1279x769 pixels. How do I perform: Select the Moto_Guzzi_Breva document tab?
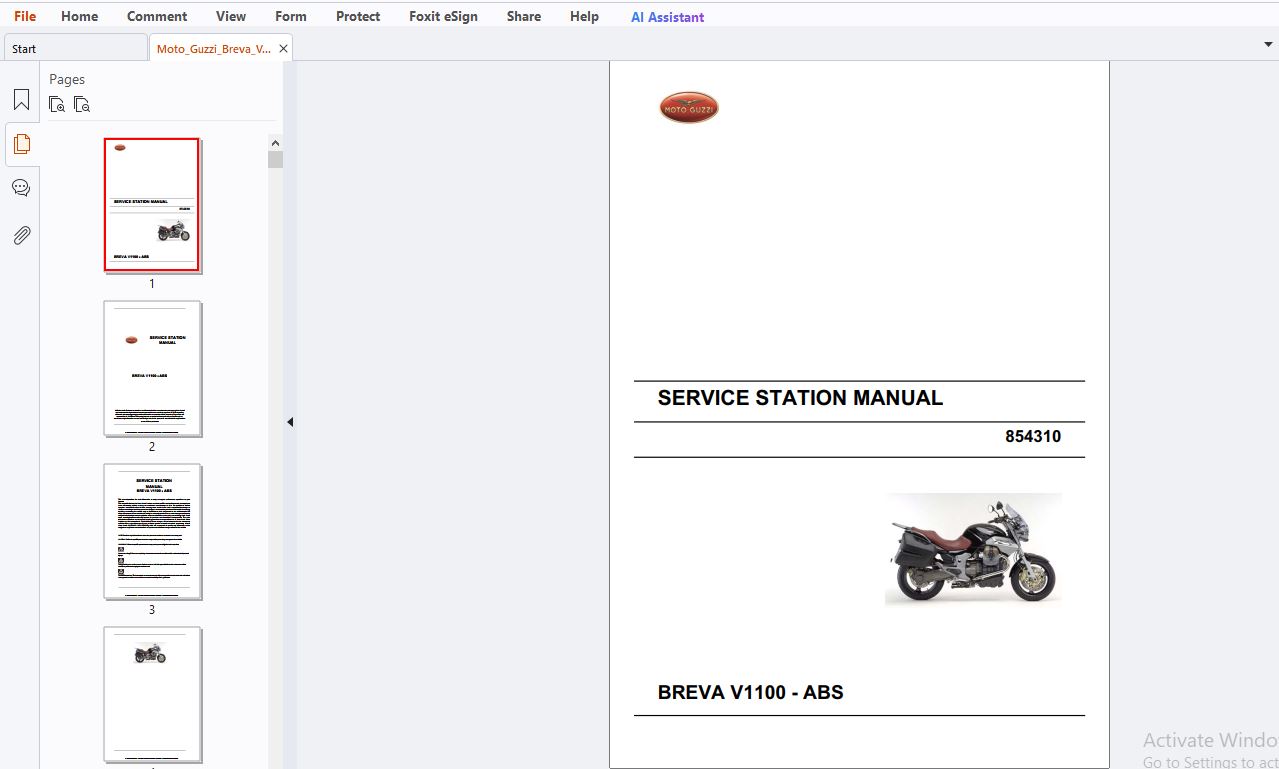[213, 48]
